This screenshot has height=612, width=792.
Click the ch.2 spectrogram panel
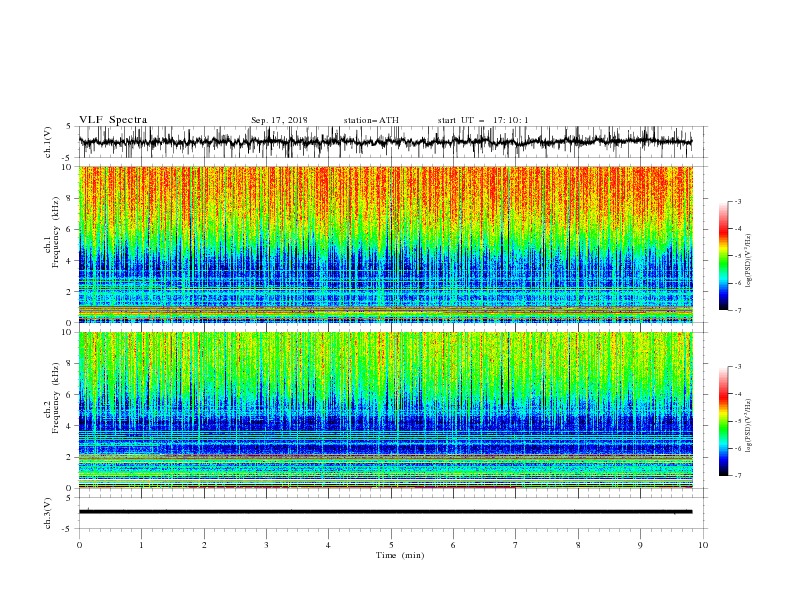point(385,410)
